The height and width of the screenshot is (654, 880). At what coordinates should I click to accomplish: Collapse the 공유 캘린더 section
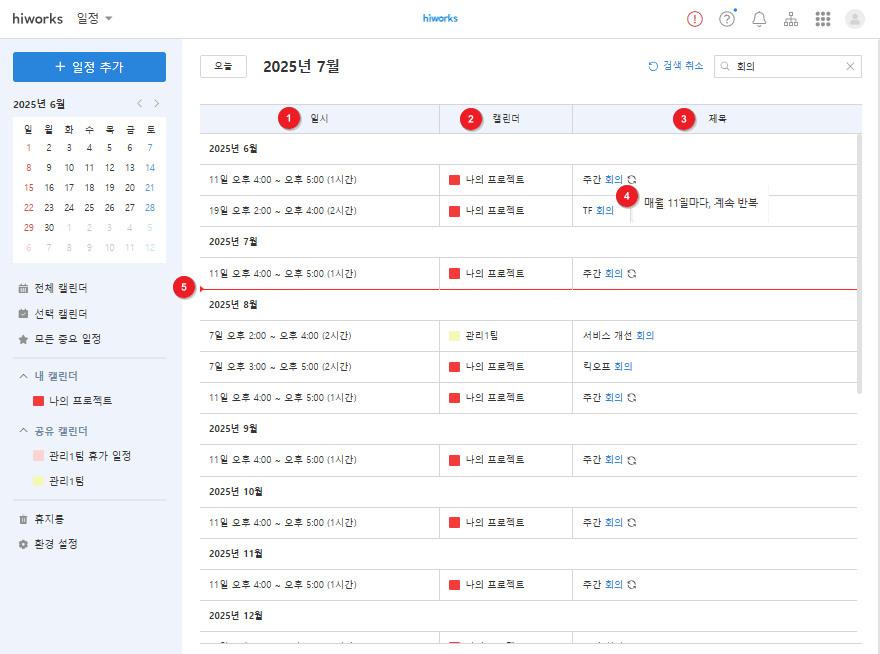point(23,431)
